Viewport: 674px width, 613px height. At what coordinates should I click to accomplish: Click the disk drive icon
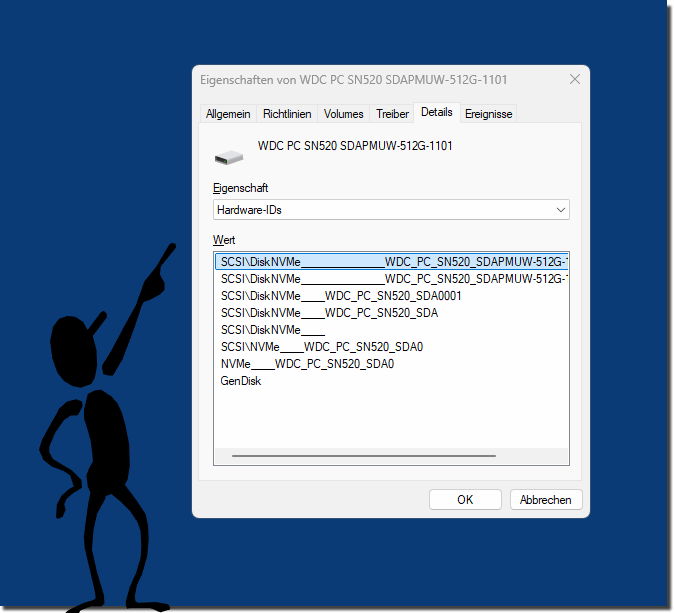[229, 158]
